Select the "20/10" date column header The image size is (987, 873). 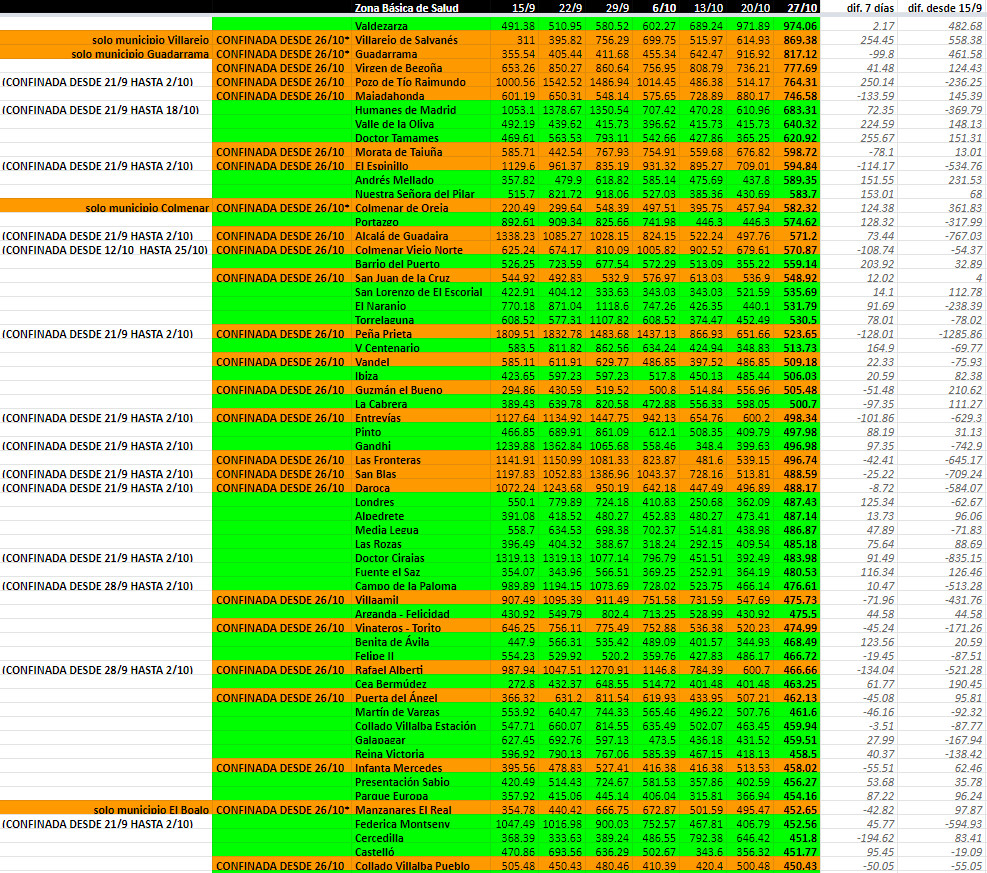tap(755, 8)
